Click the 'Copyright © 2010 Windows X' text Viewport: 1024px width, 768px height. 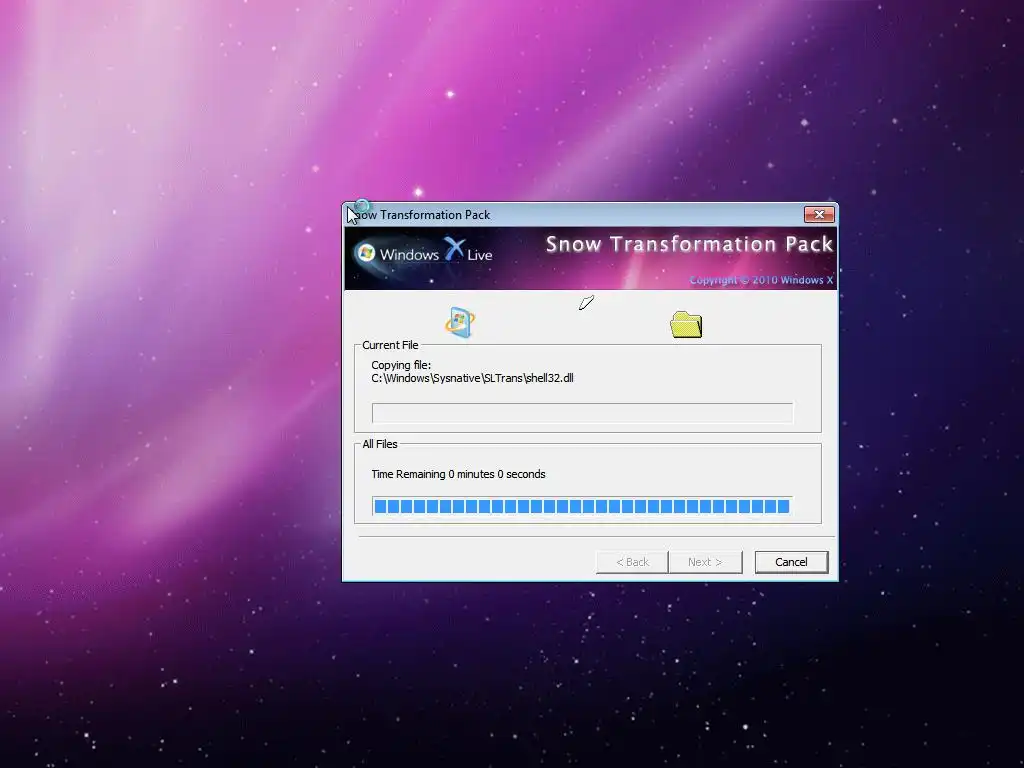(x=761, y=280)
